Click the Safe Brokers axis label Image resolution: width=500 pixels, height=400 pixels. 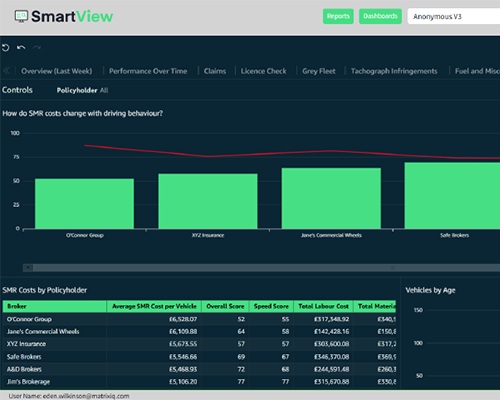click(x=454, y=235)
